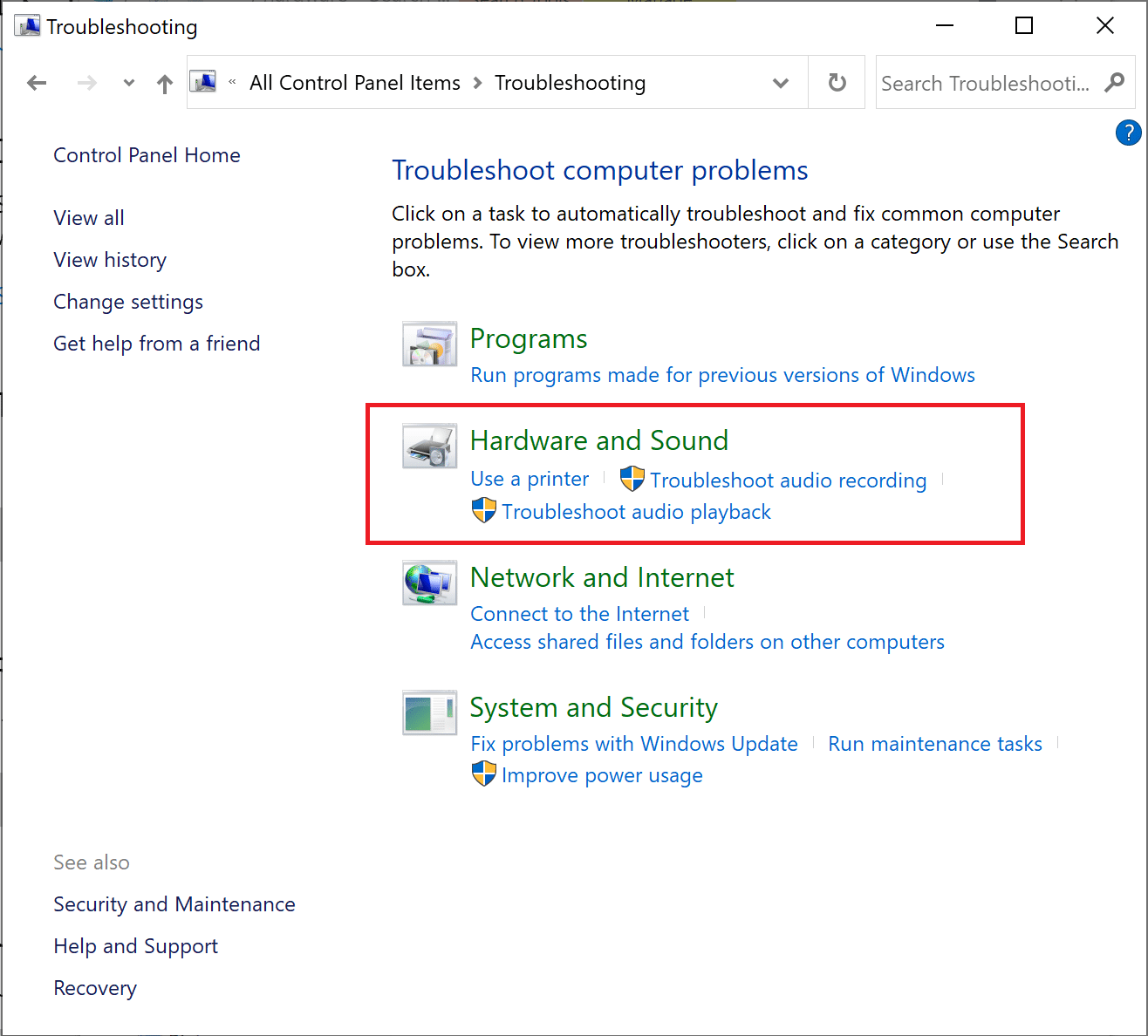
Task: Click the Troubleshooting breadcrumb
Action: [571, 83]
